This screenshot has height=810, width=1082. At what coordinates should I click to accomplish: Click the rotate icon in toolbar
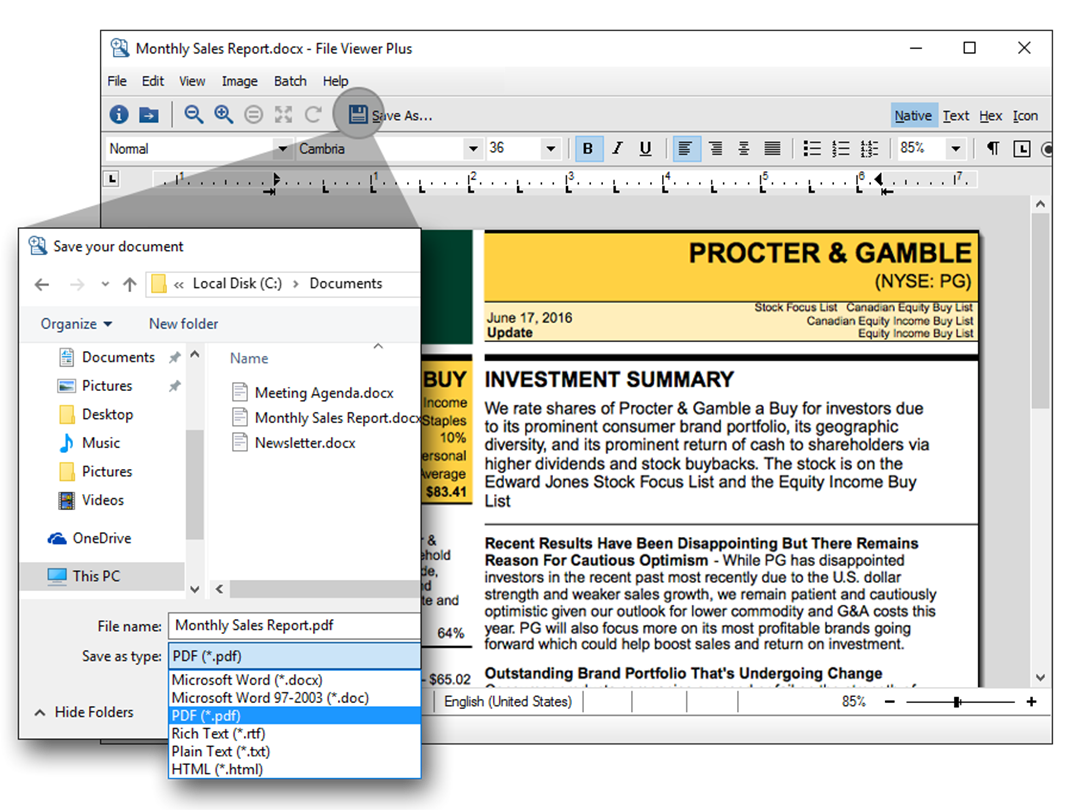[x=313, y=115]
